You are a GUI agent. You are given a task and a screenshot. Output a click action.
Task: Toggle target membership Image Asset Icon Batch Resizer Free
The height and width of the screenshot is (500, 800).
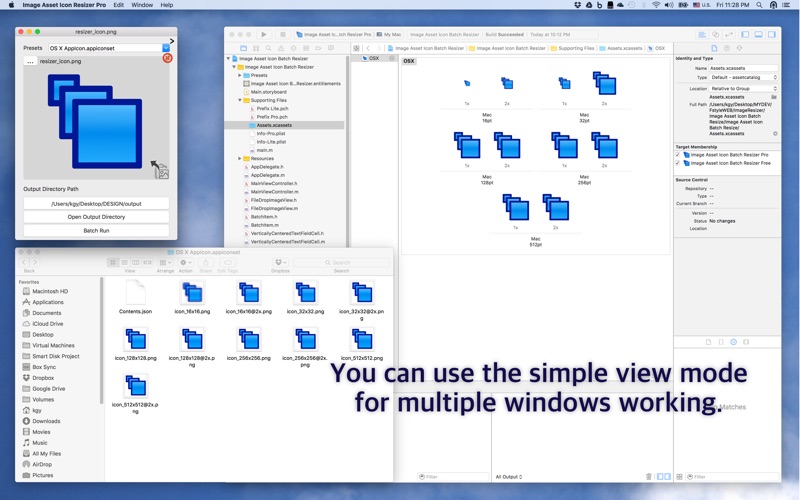pyautogui.click(x=678, y=163)
